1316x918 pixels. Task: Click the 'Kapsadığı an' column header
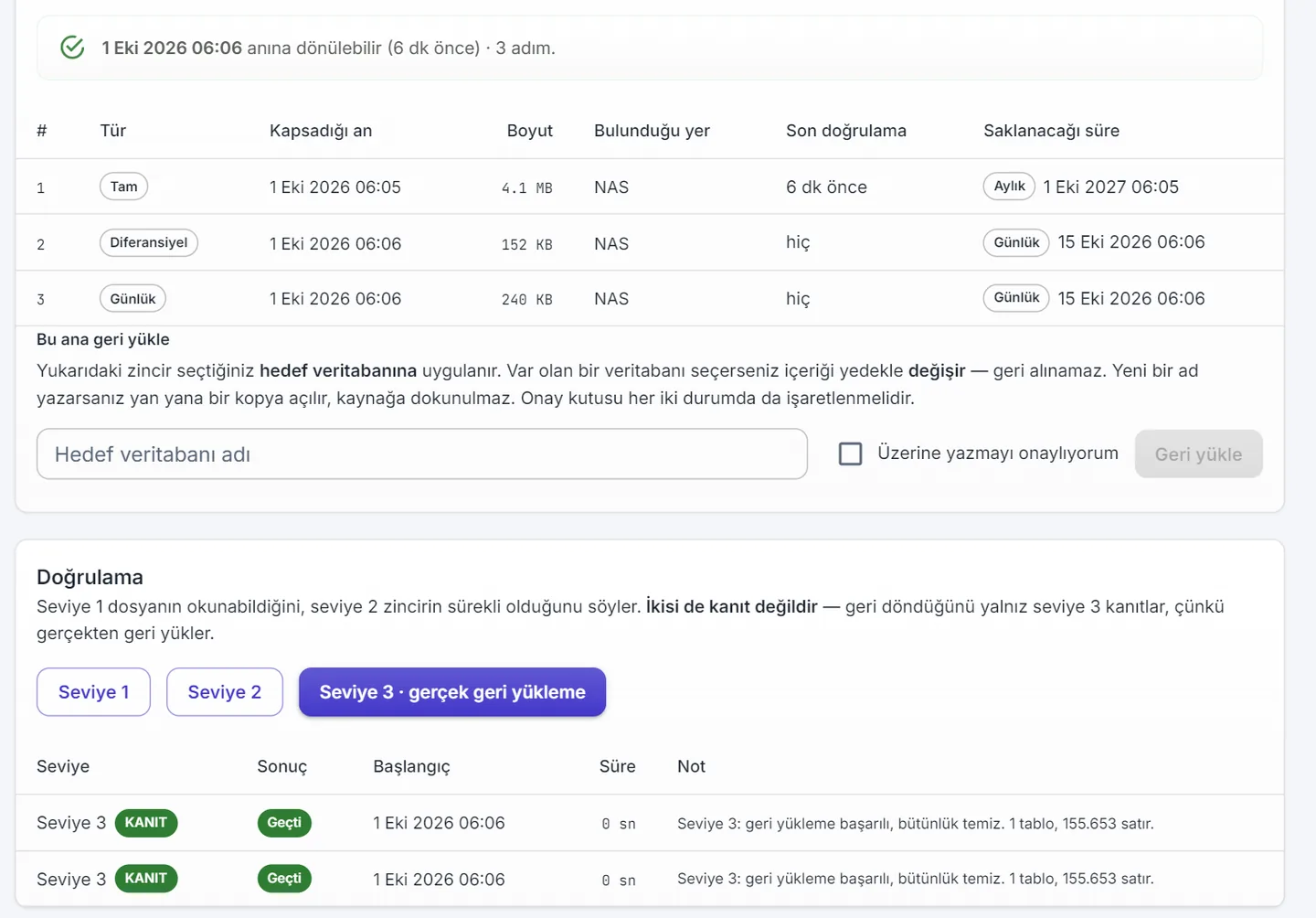pos(321,131)
